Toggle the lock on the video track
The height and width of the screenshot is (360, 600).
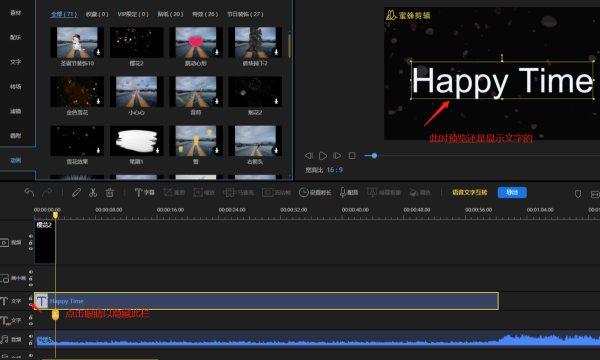point(31,243)
